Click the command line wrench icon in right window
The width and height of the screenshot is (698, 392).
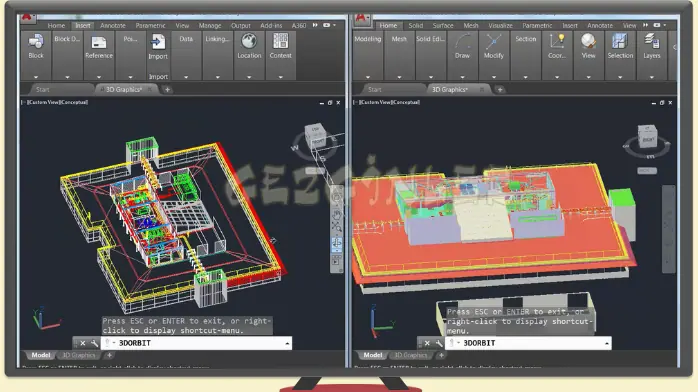point(439,343)
